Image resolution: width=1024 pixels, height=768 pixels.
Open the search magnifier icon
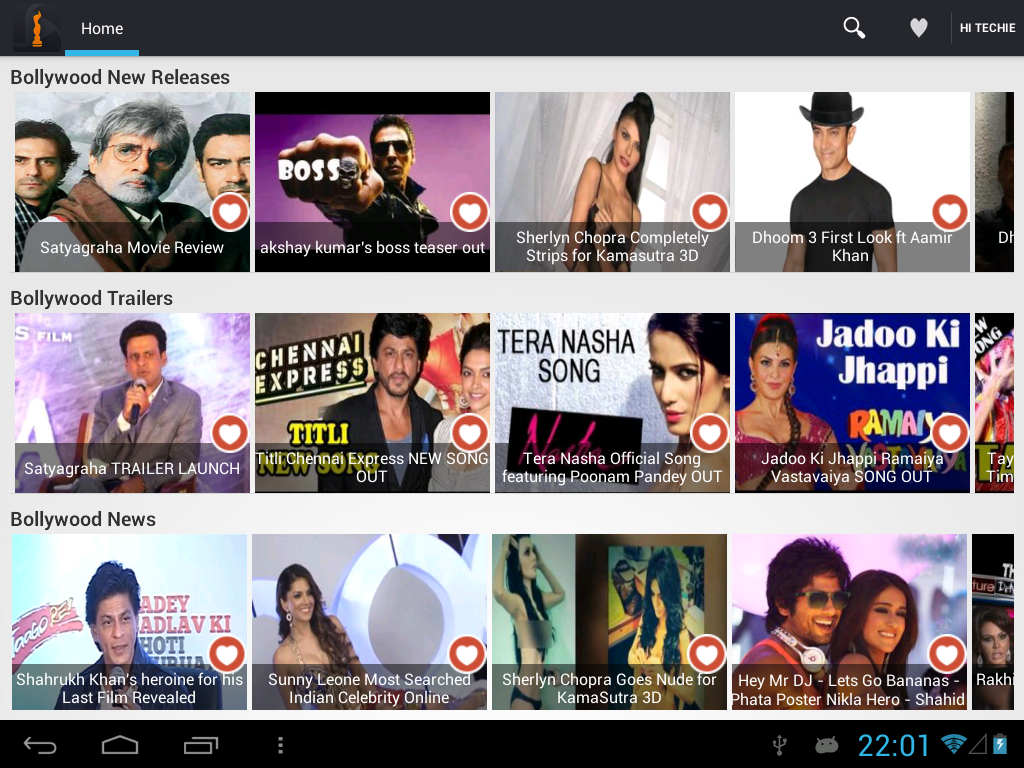(x=854, y=28)
